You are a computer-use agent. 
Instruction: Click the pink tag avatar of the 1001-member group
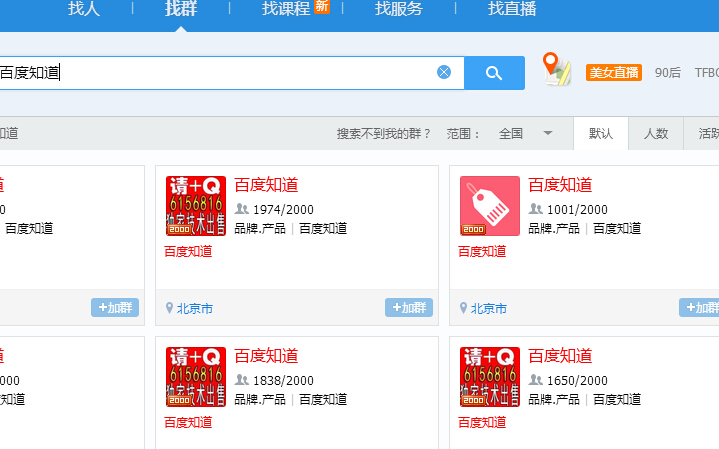pos(489,206)
